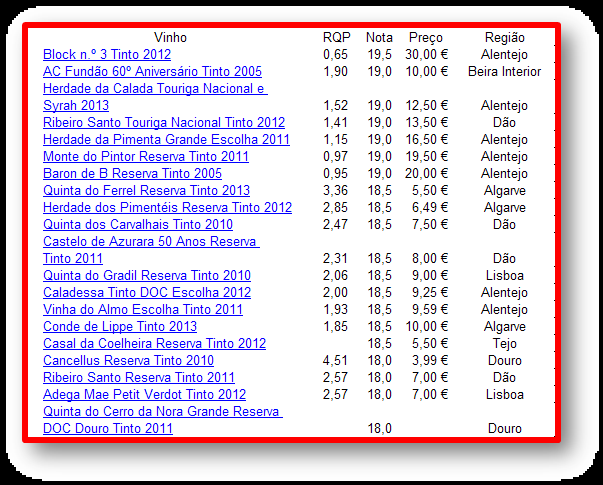Open Quinta do Ferrel Reserva Tinto 2013 link
The image size is (603, 485).
click(x=146, y=190)
